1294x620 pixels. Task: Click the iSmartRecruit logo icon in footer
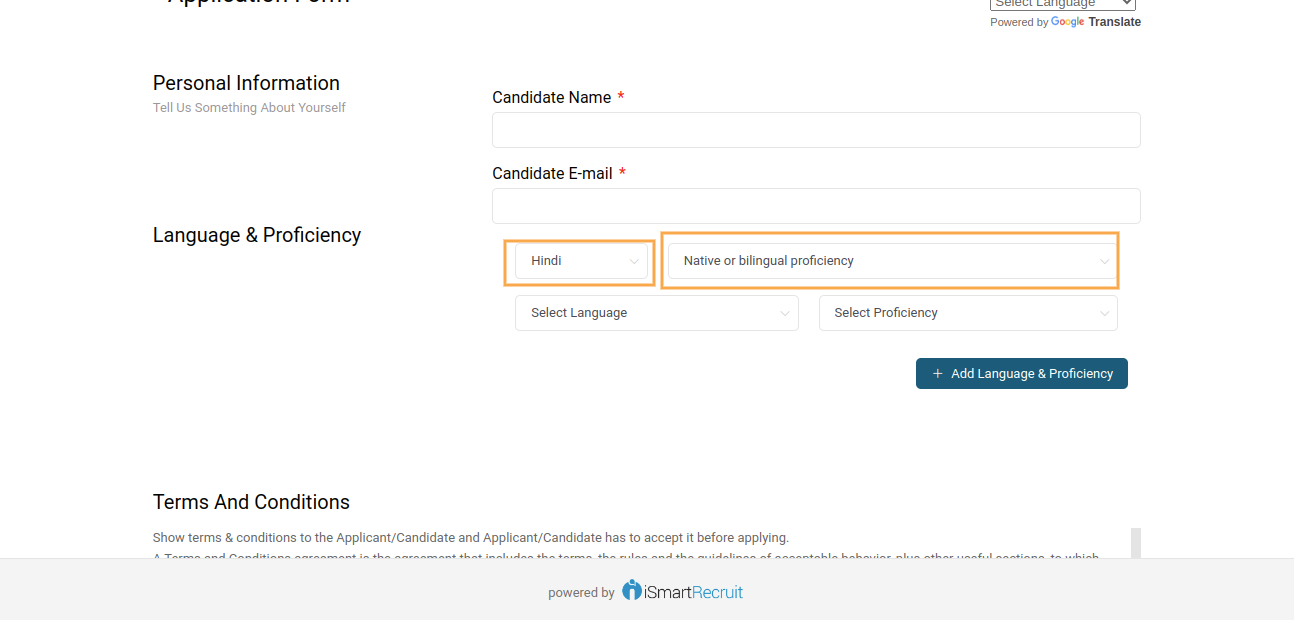click(x=632, y=590)
